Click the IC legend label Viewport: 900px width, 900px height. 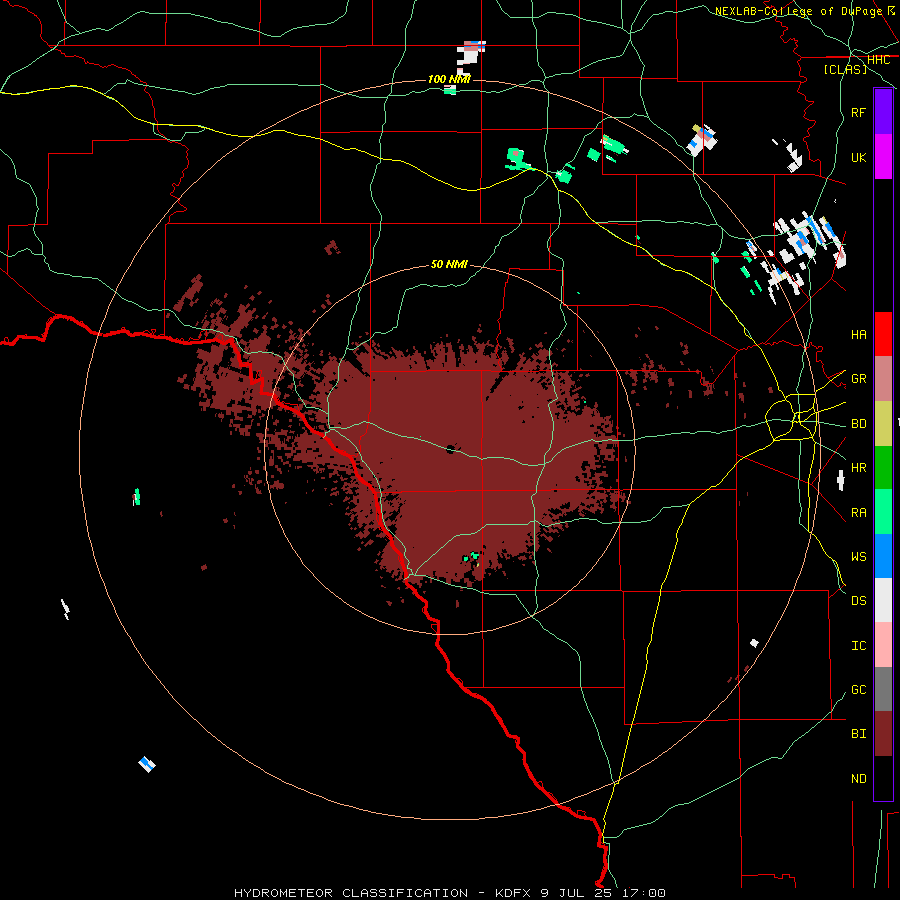[x=859, y=646]
